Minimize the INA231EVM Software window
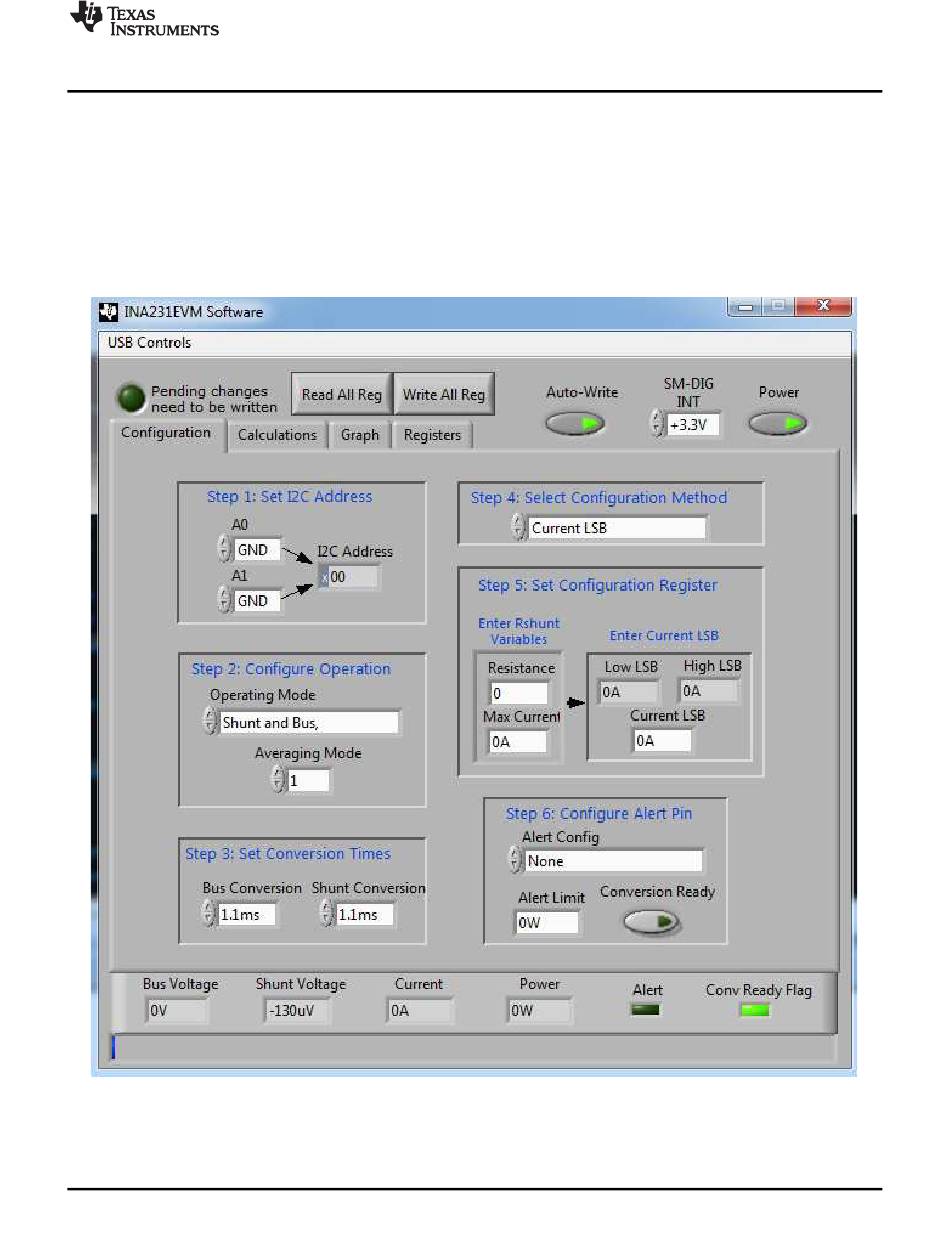The width and height of the screenshot is (950, 1241). (745, 308)
